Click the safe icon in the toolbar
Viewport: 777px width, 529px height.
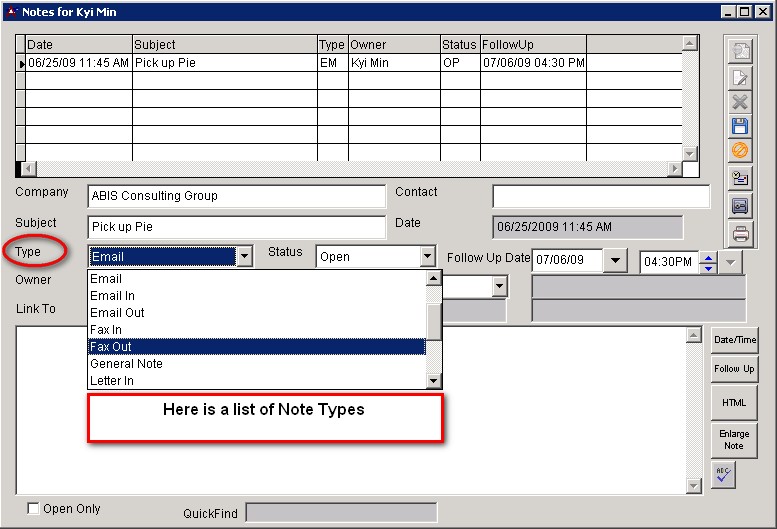point(740,205)
